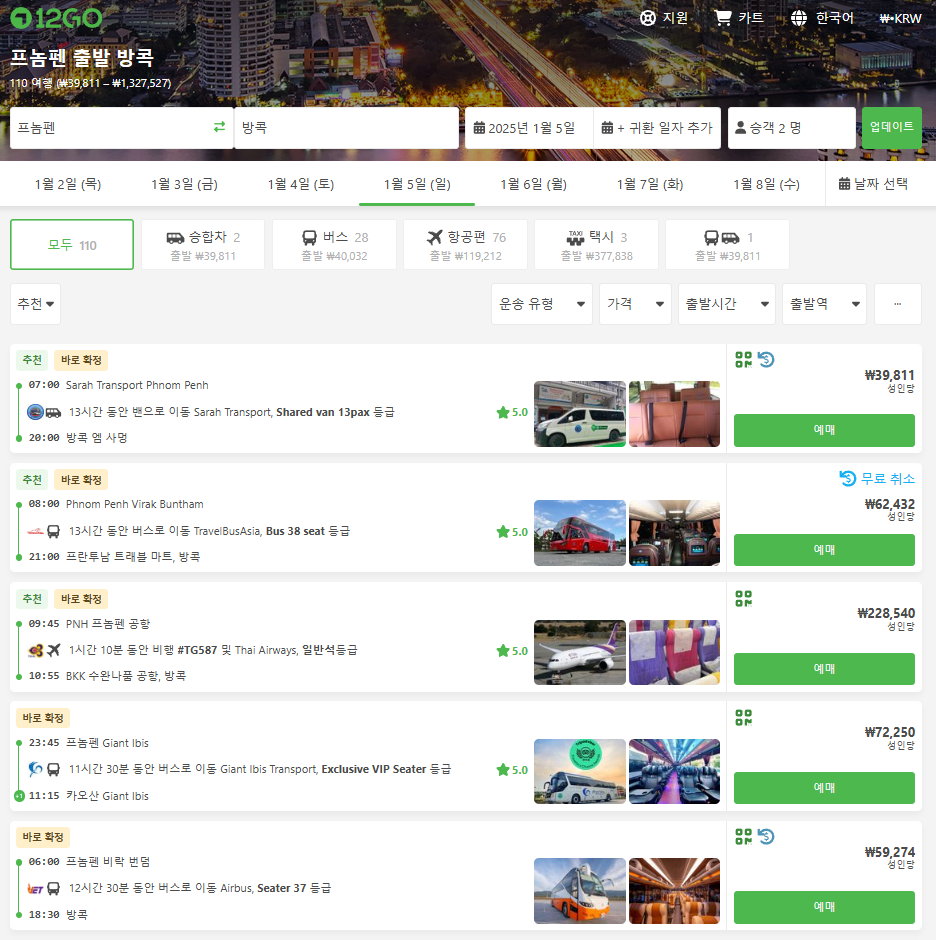Book Sarah Transport ₩39,811 trip
This screenshot has width=936, height=940.
(x=824, y=430)
